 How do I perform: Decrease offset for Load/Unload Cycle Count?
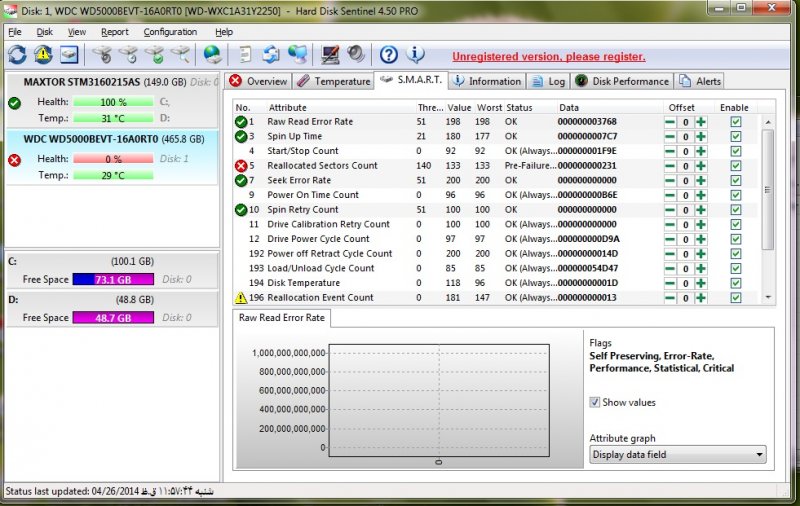click(670, 268)
